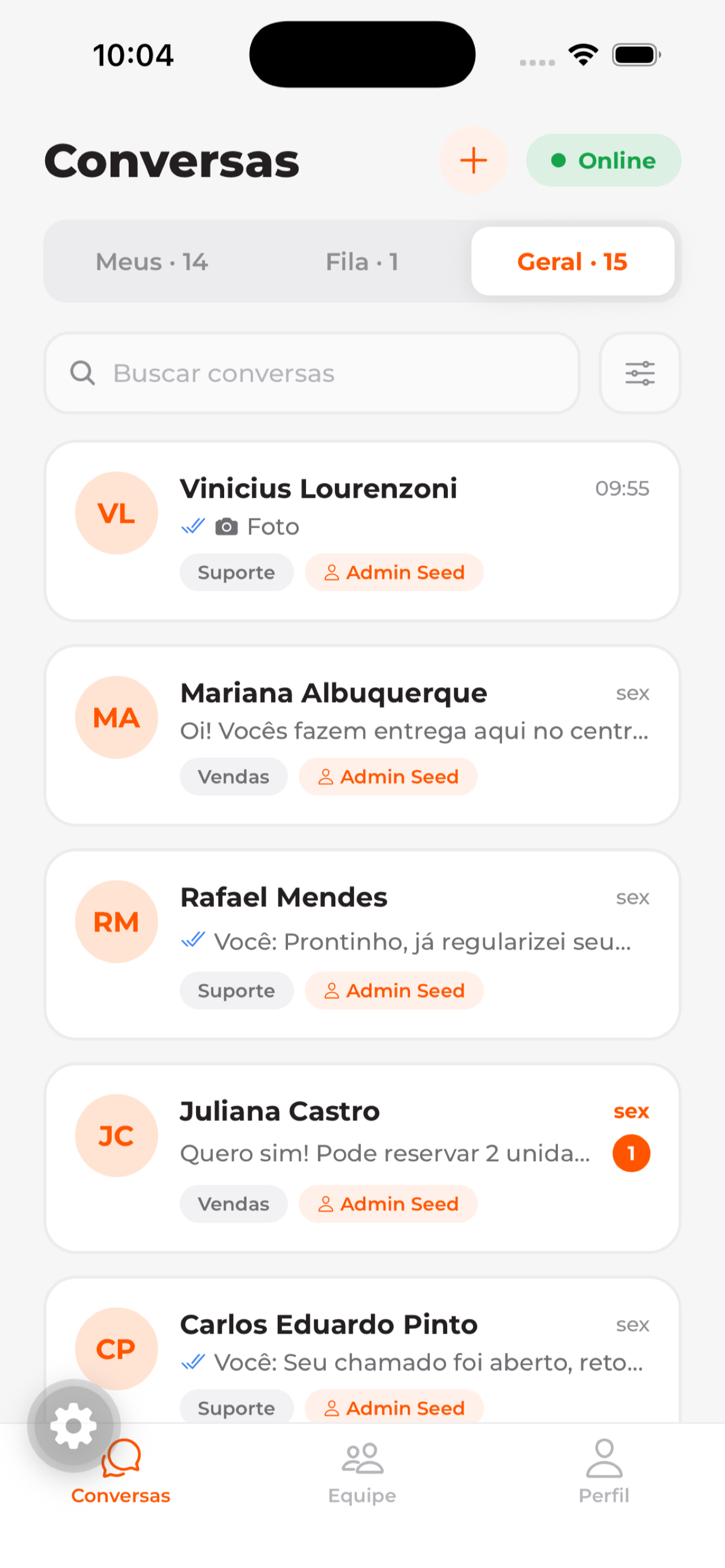
Task: Open Rafael Mendes conversation card
Action: point(362,945)
